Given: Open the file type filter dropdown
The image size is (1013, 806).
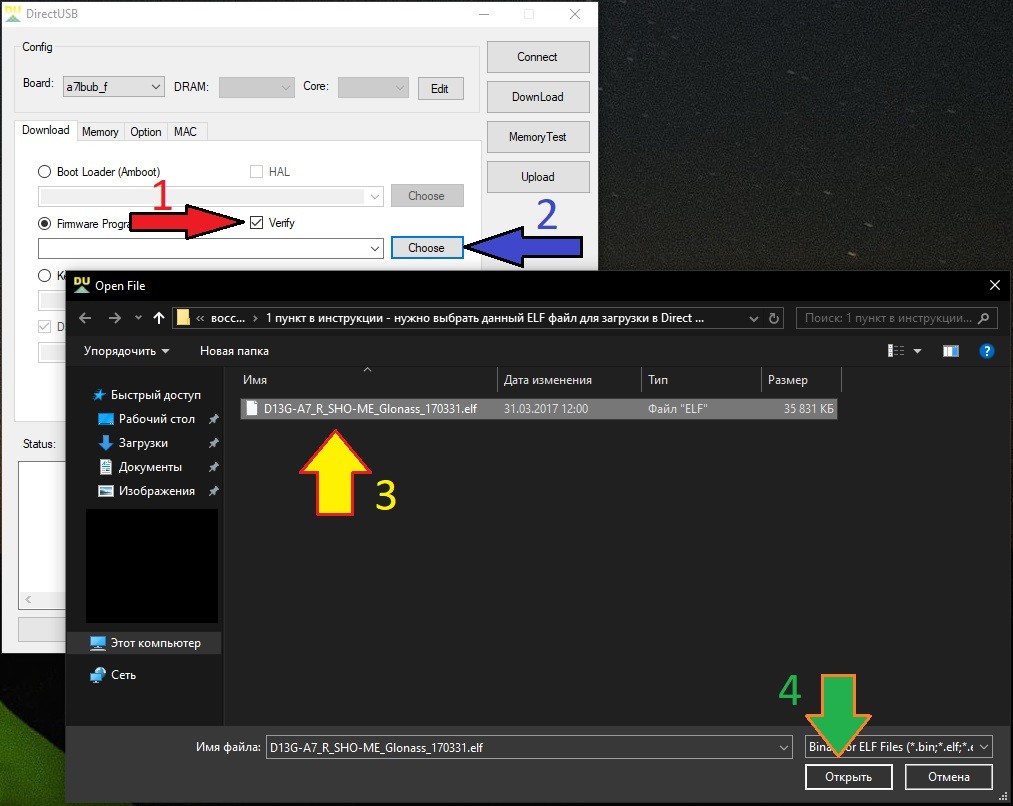Looking at the screenshot, I should point(898,747).
